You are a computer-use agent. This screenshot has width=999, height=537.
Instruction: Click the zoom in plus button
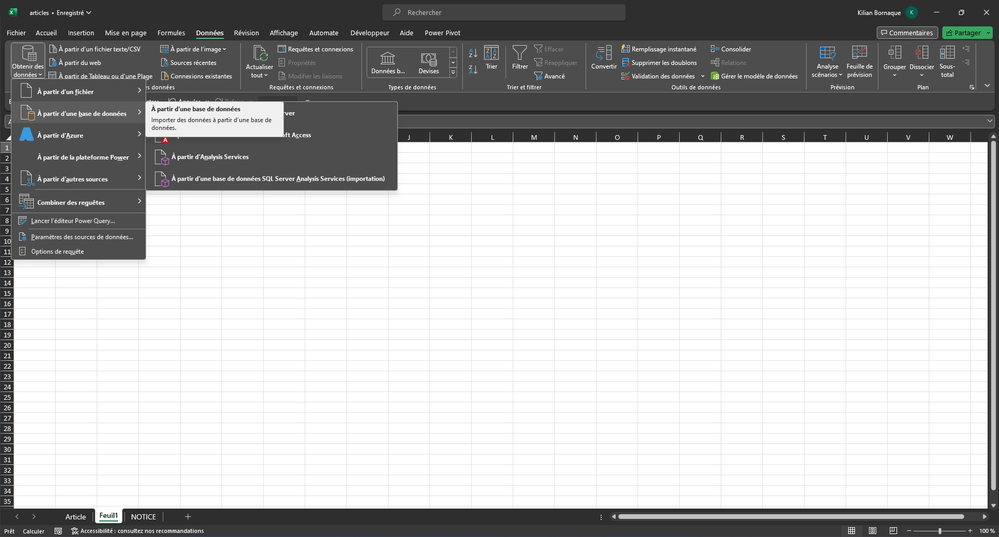970,531
